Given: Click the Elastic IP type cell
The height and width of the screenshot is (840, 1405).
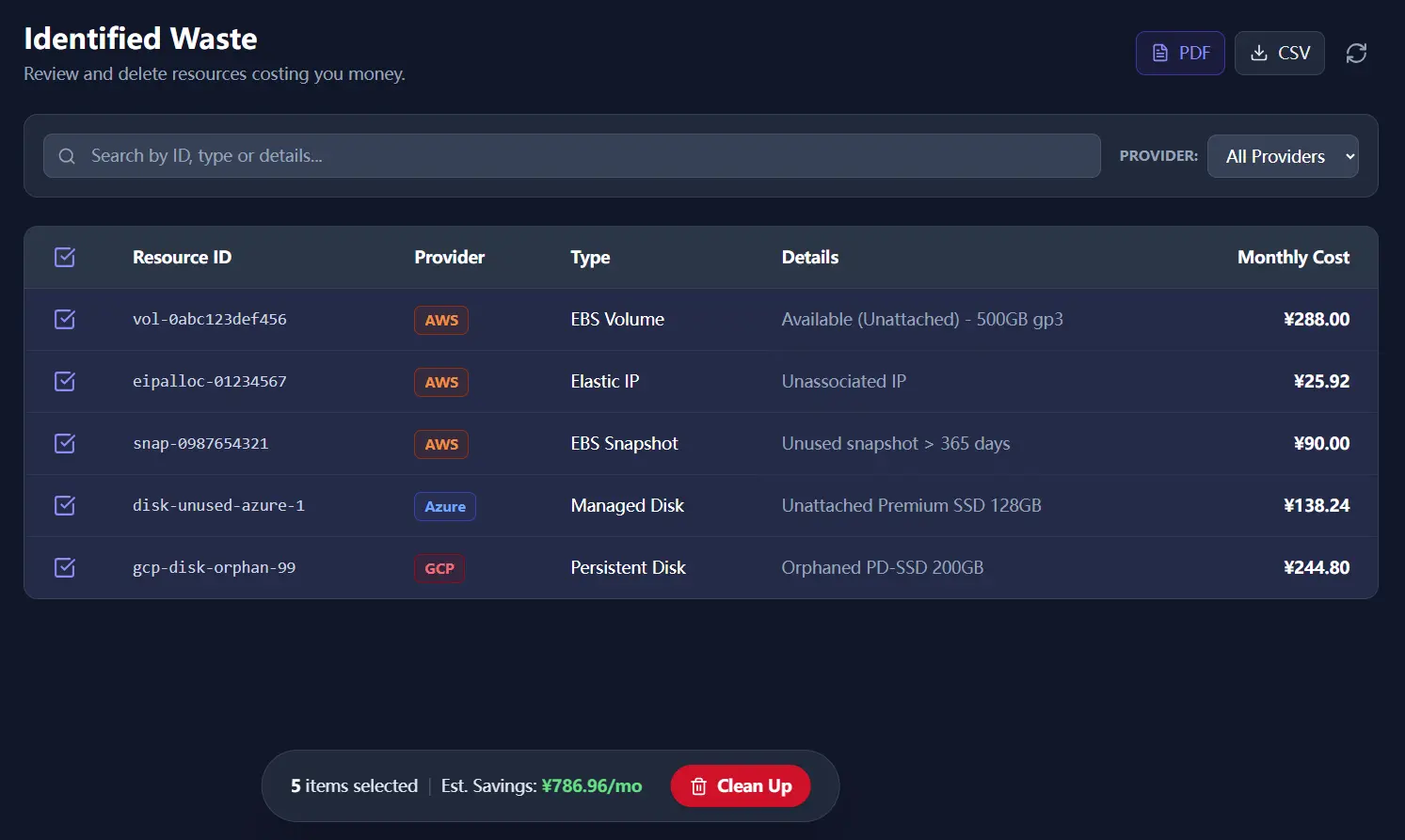Looking at the screenshot, I should 605,381.
